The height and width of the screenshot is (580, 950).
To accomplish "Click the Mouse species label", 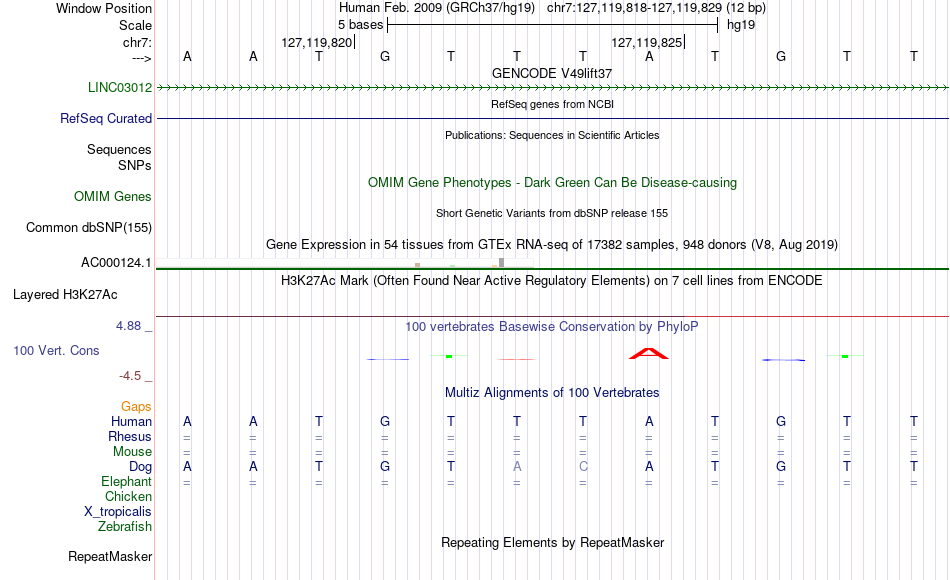I will (132, 452).
